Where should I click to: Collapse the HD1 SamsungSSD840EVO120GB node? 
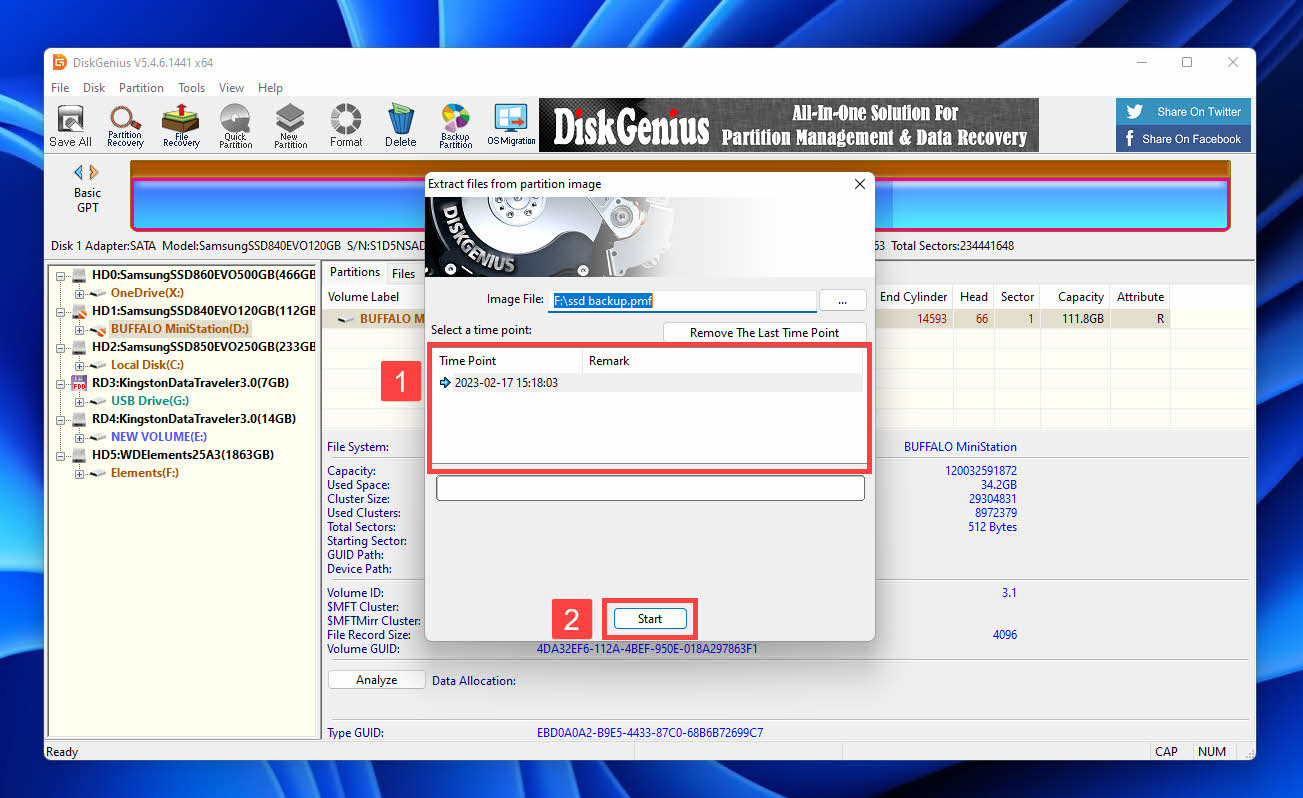tap(61, 311)
